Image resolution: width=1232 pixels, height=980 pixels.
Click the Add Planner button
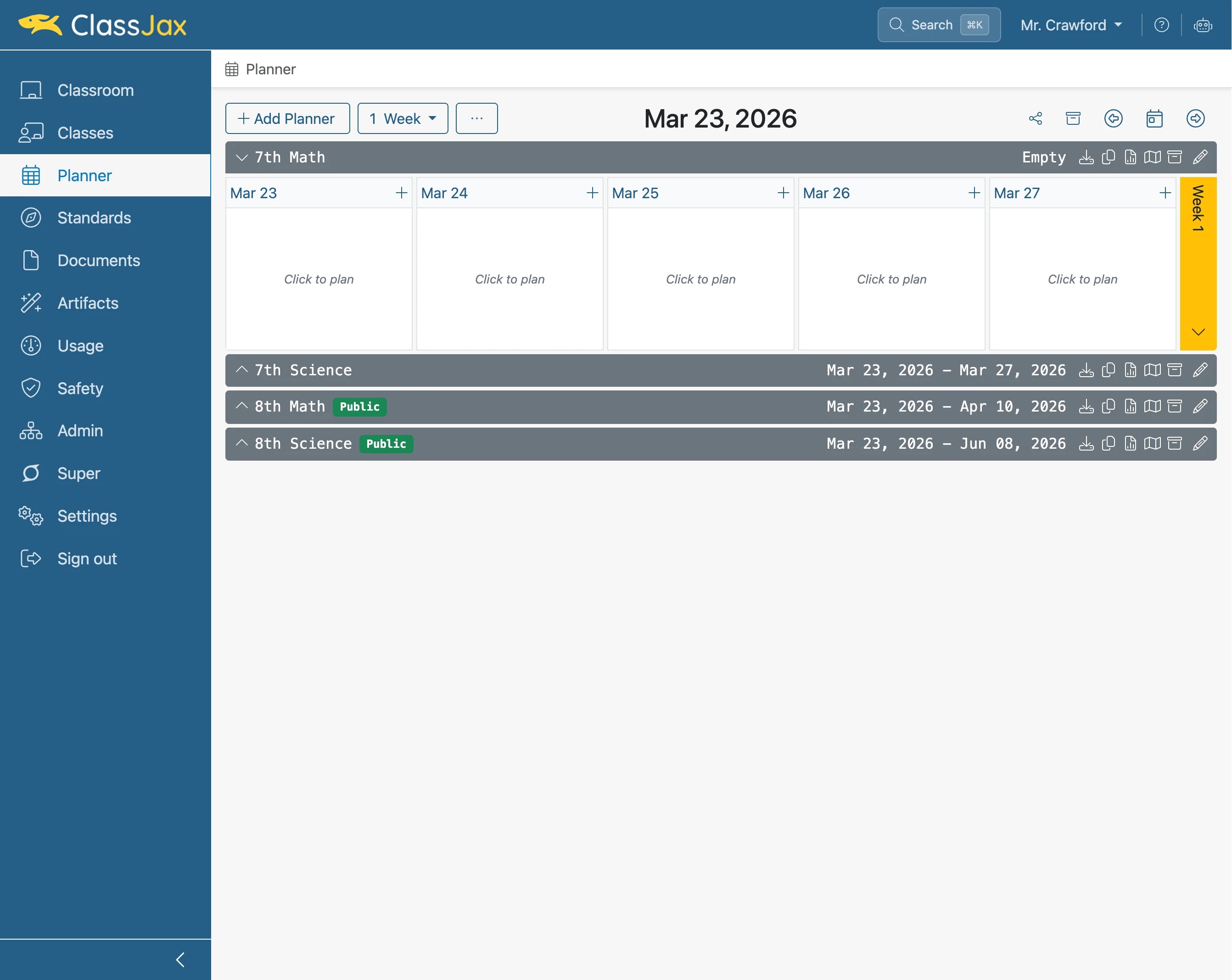(287, 118)
